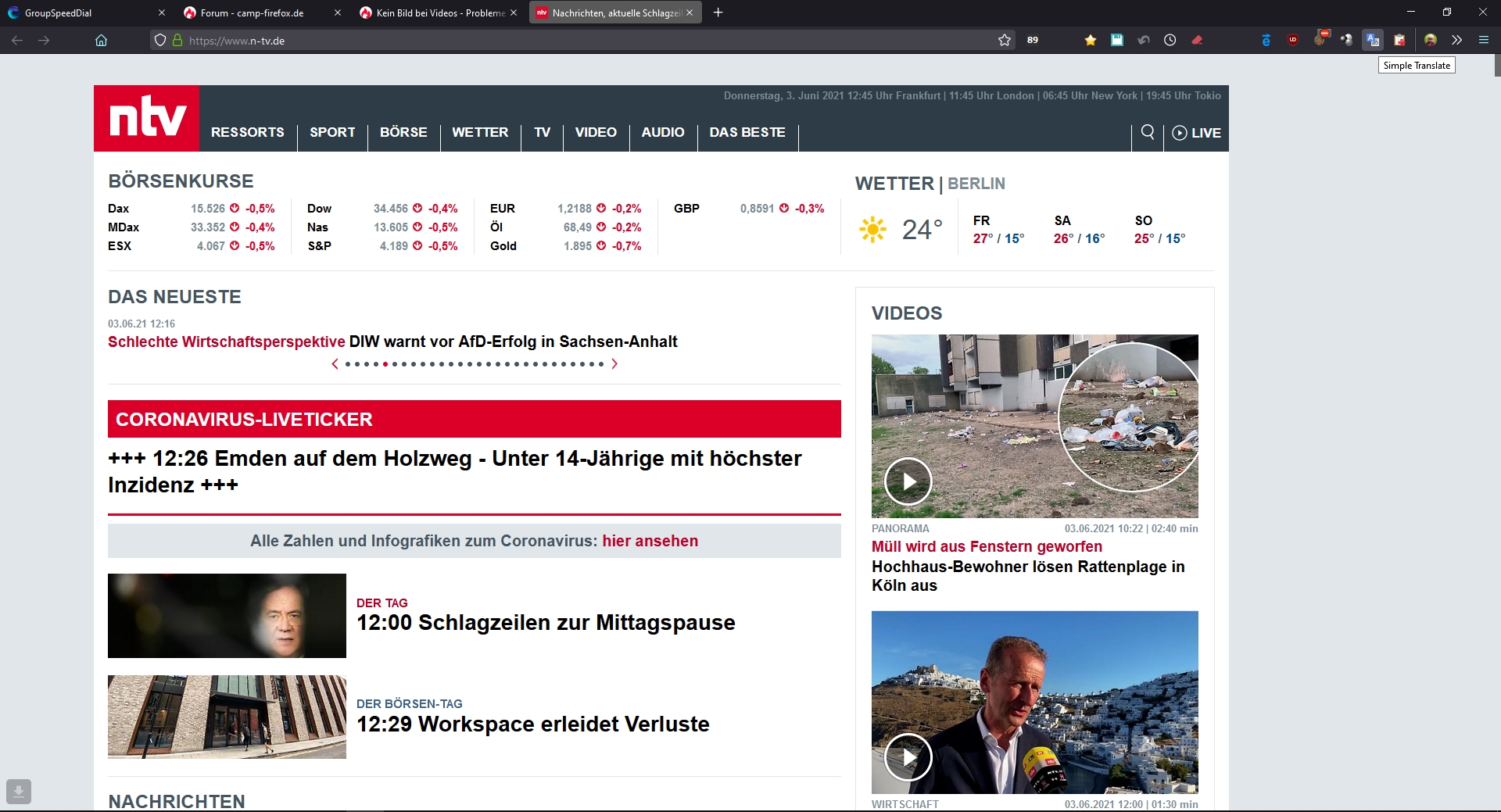Viewport: 1501px width, 812px height.
Task: Open the DAS BESTE section
Action: [747, 133]
